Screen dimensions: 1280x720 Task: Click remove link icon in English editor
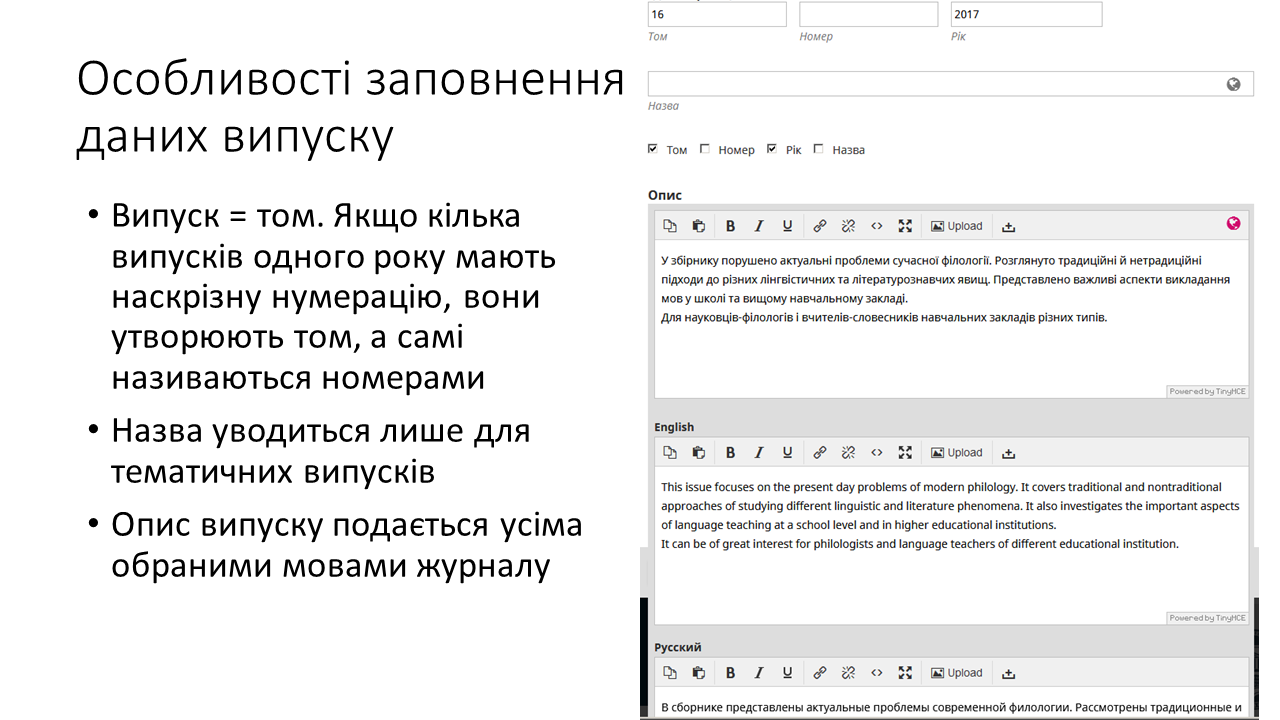click(x=848, y=453)
